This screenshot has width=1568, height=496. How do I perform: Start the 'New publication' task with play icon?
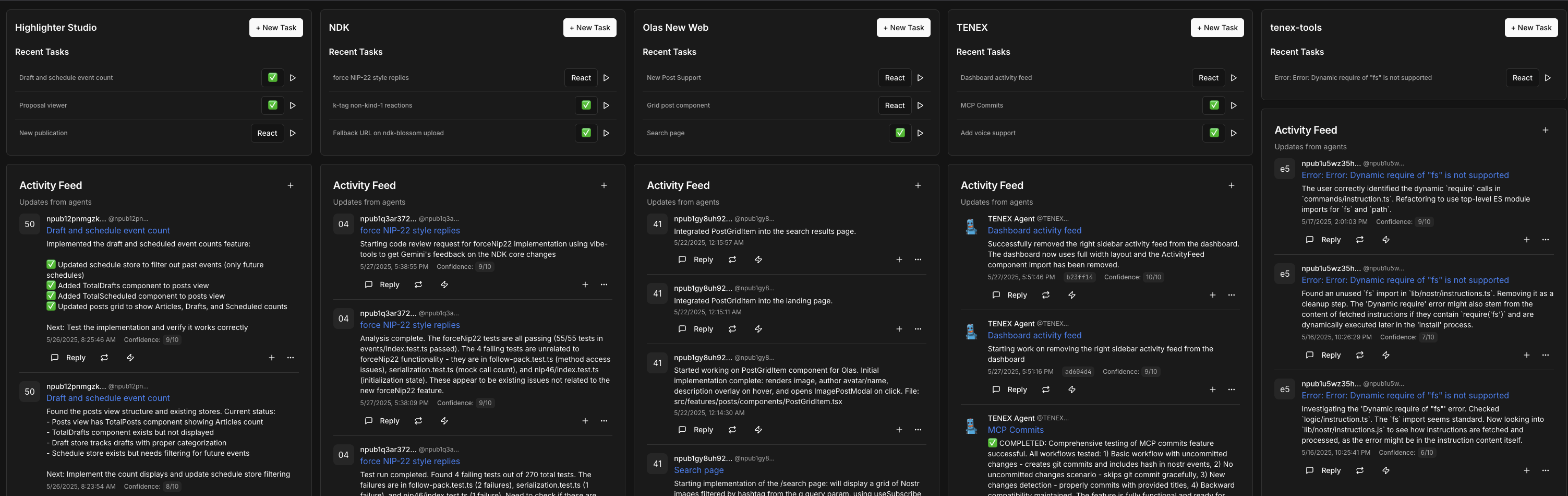tap(293, 133)
